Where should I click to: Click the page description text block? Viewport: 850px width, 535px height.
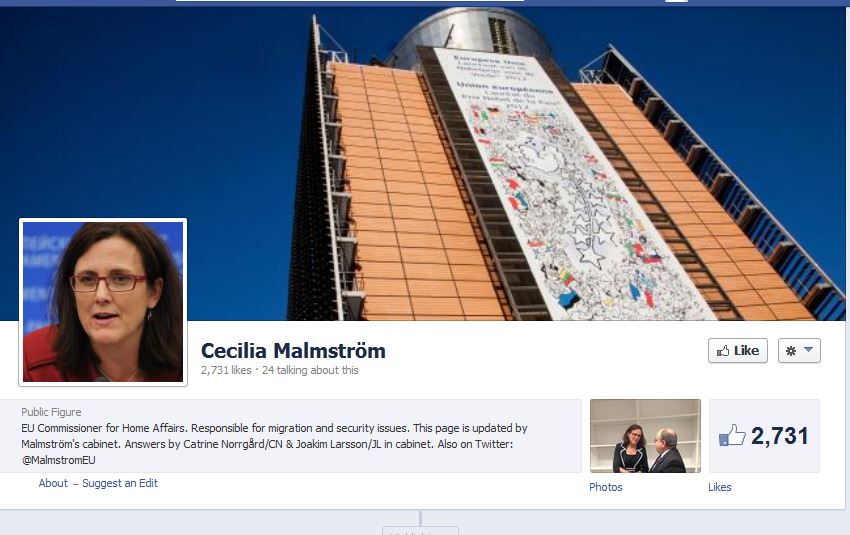(x=274, y=444)
